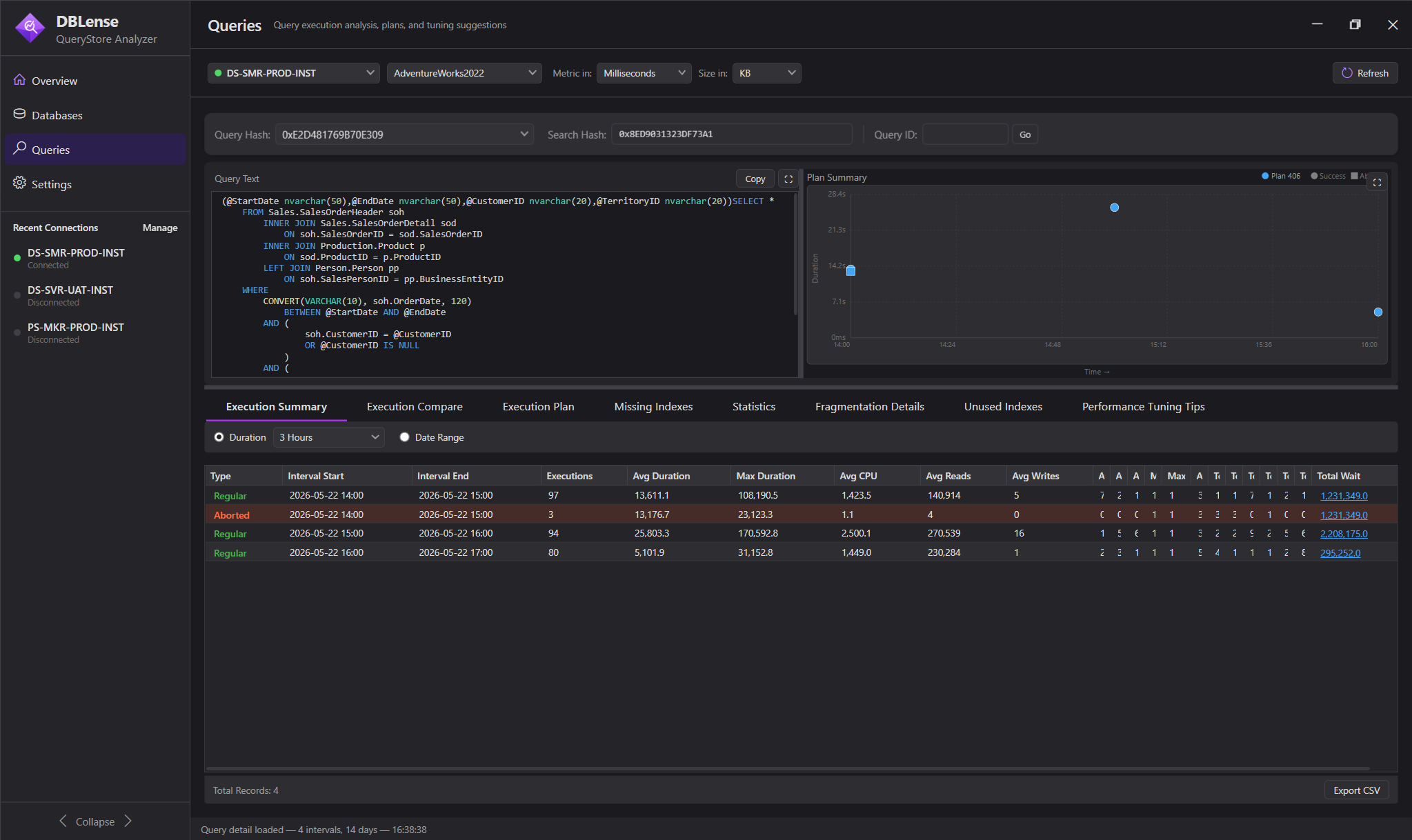Switch to the Execution Summary tab
Screen dimensions: 1412x840
tap(277, 407)
